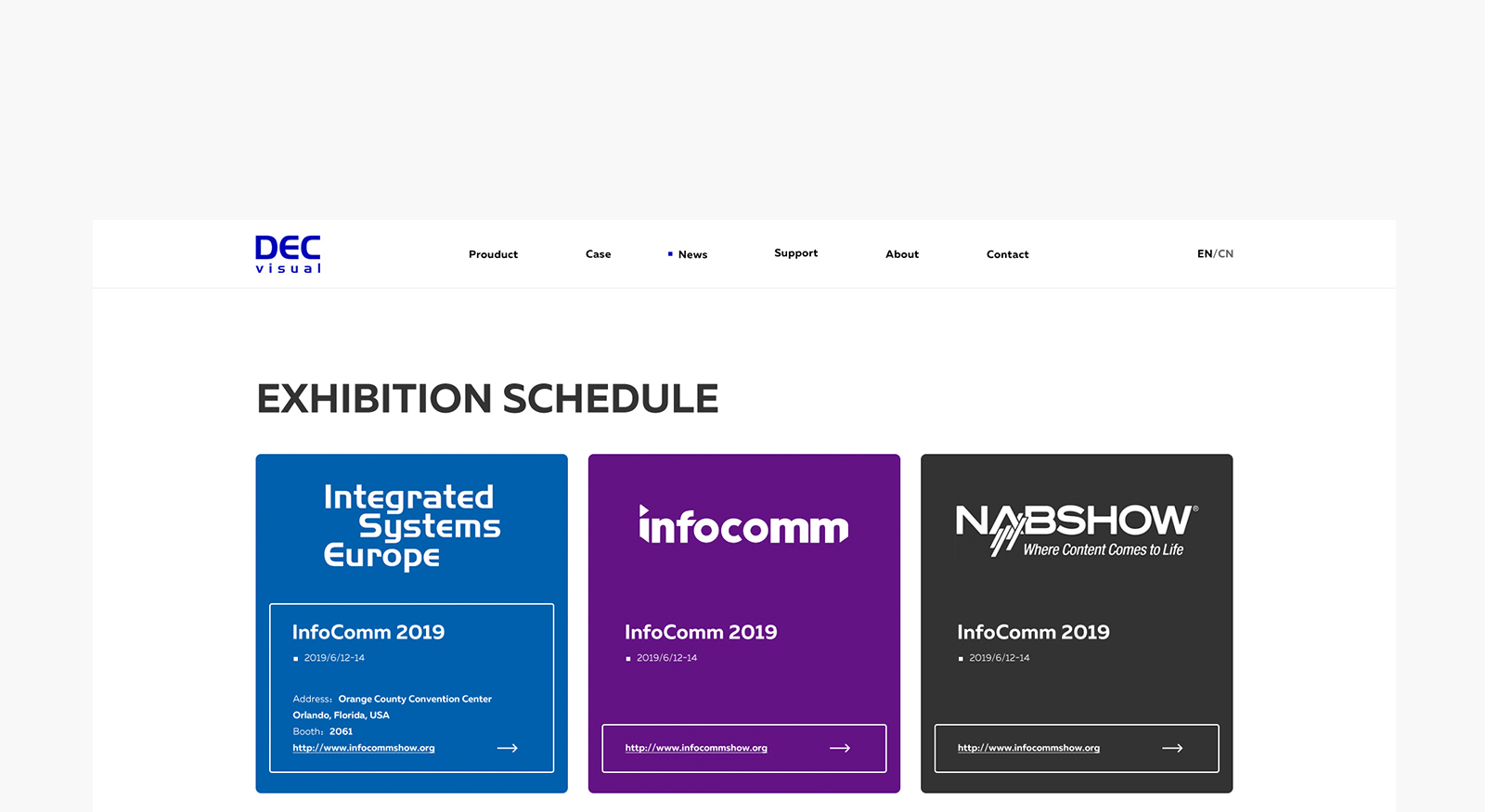Click the DEC visual logo

coord(288,254)
